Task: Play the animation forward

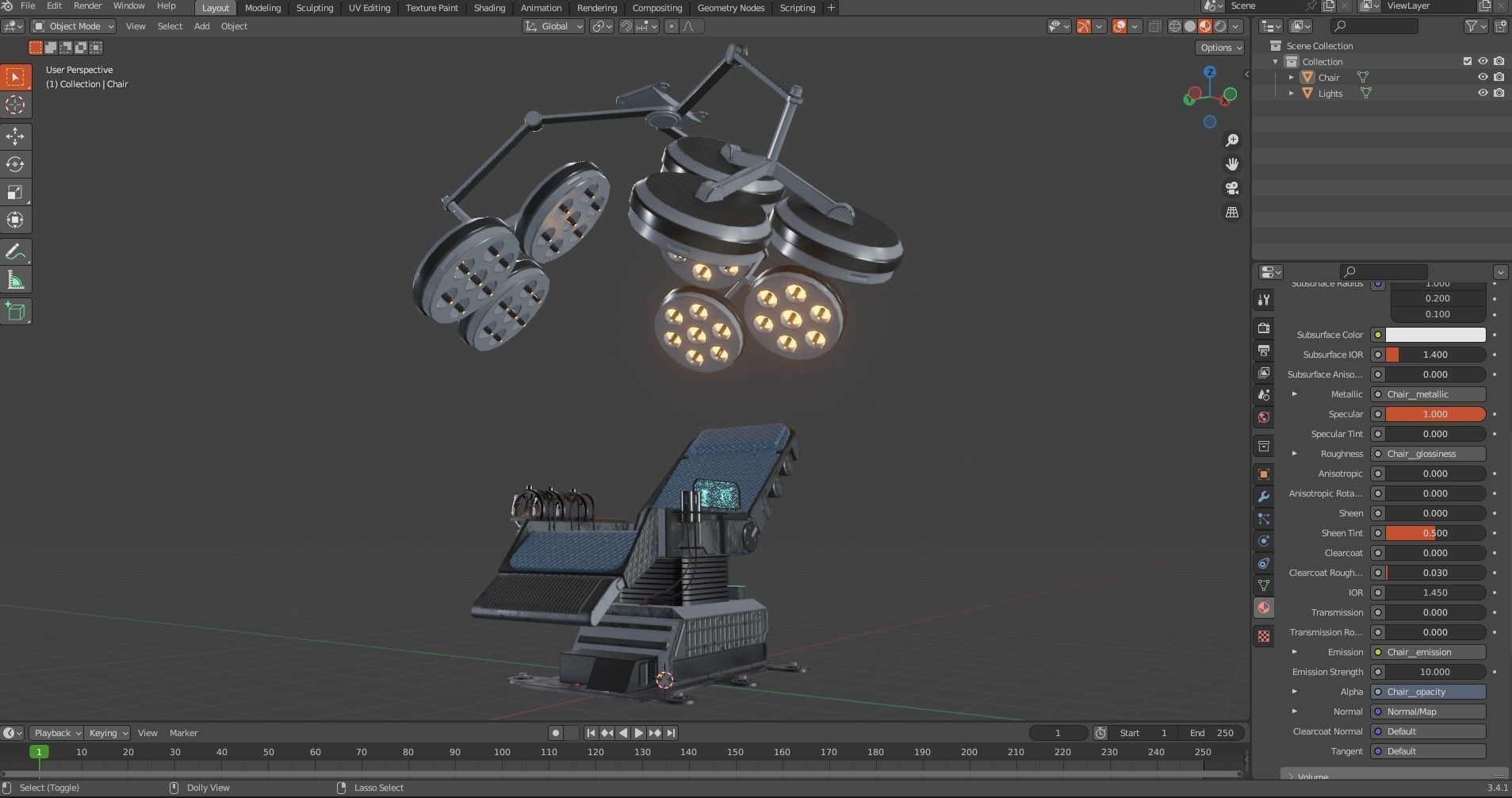Action: [x=639, y=733]
